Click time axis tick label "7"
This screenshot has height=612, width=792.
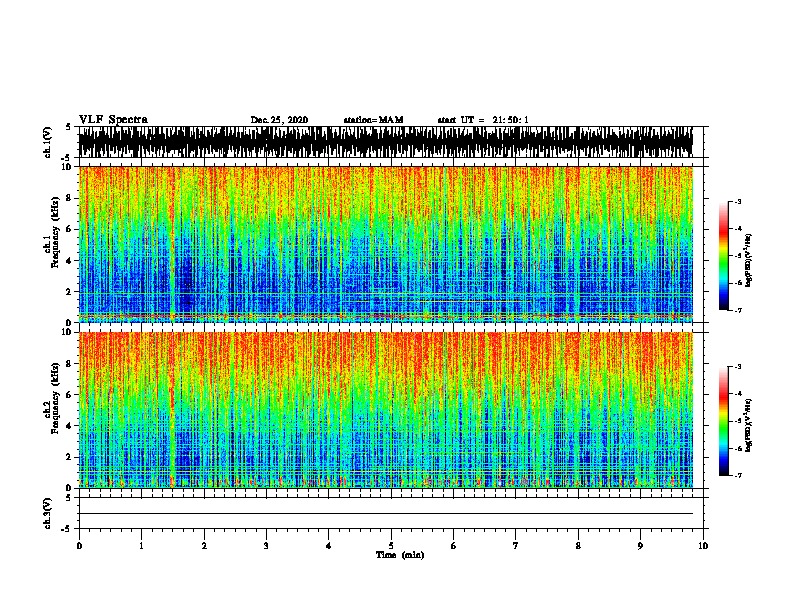pos(516,545)
